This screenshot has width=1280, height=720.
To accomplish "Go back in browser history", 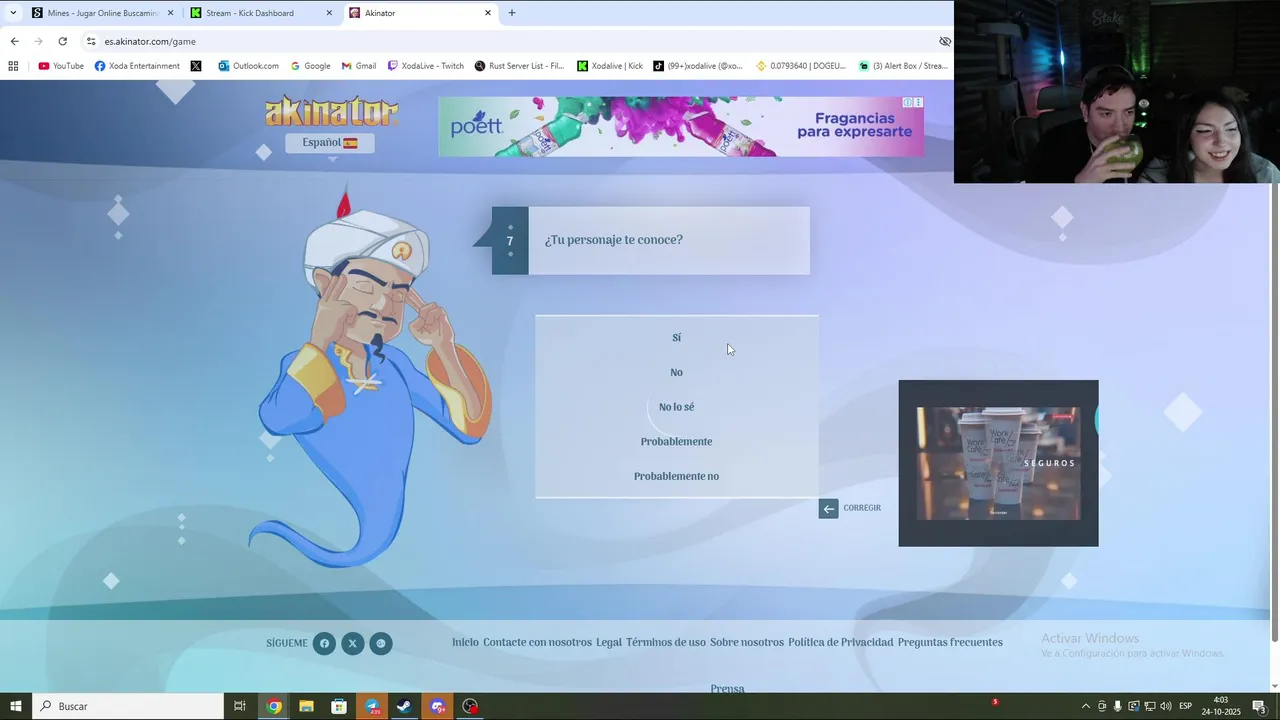I will pos(14,41).
